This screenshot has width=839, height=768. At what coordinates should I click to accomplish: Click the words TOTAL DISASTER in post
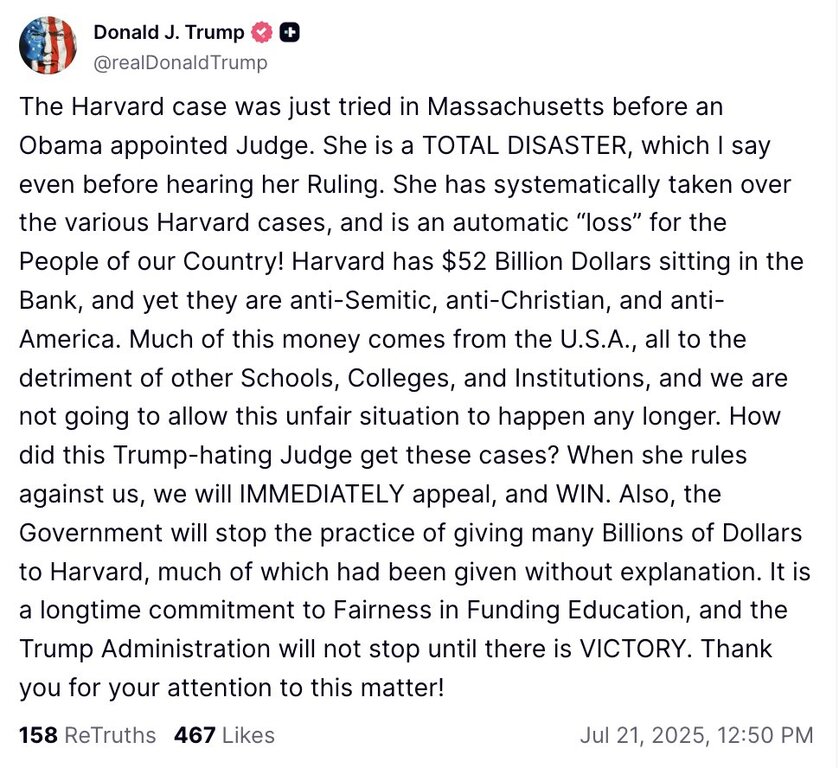click(524, 146)
